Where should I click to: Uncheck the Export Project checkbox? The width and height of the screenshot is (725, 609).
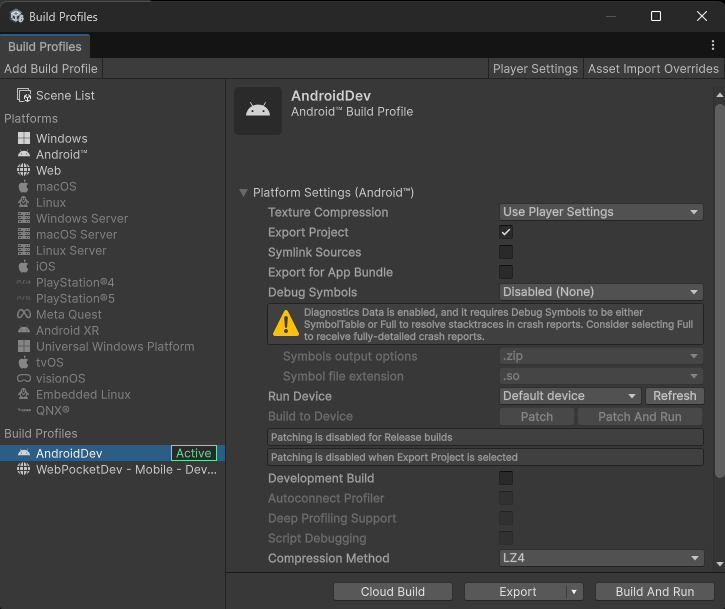506,232
